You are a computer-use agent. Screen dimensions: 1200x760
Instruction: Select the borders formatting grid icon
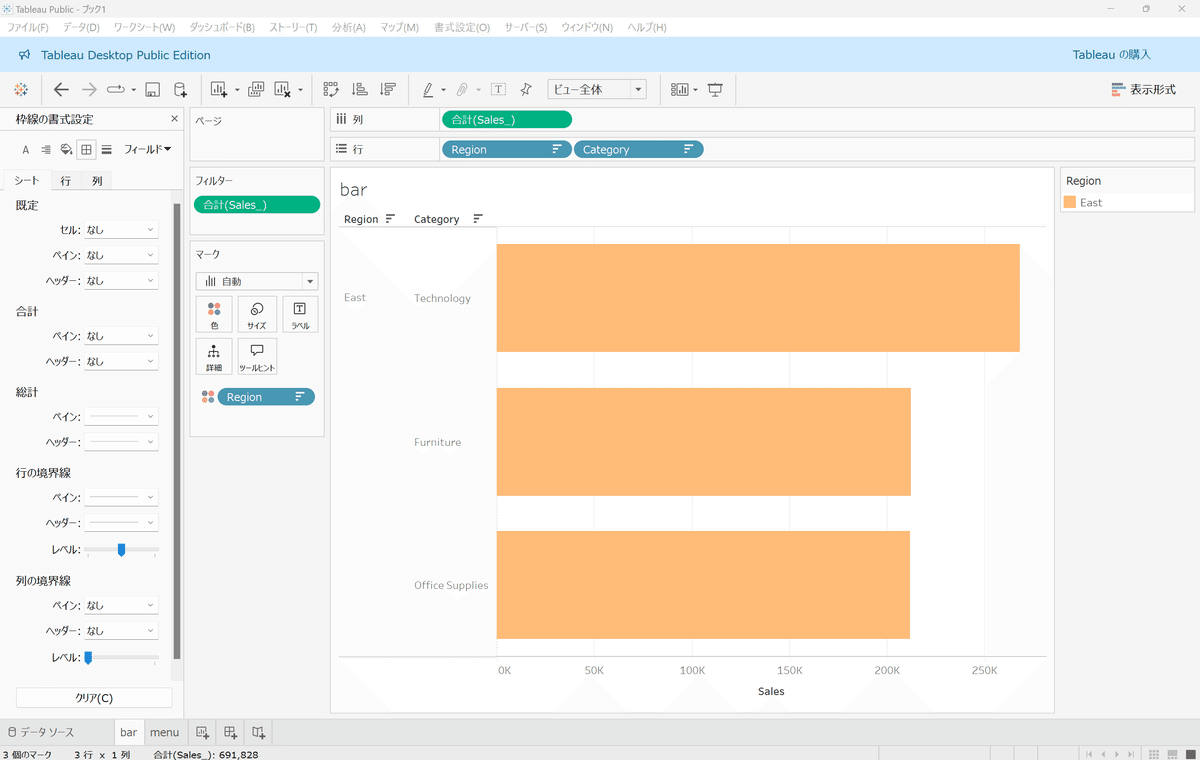[87, 150]
